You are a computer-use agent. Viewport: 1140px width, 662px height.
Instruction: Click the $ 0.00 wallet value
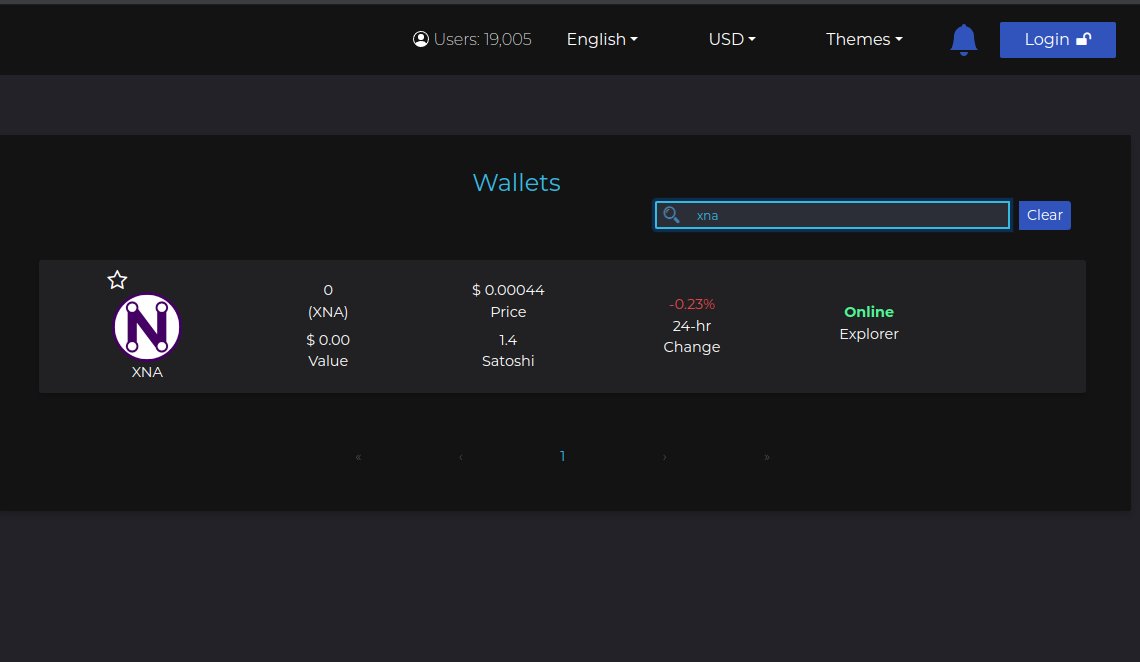pos(328,340)
